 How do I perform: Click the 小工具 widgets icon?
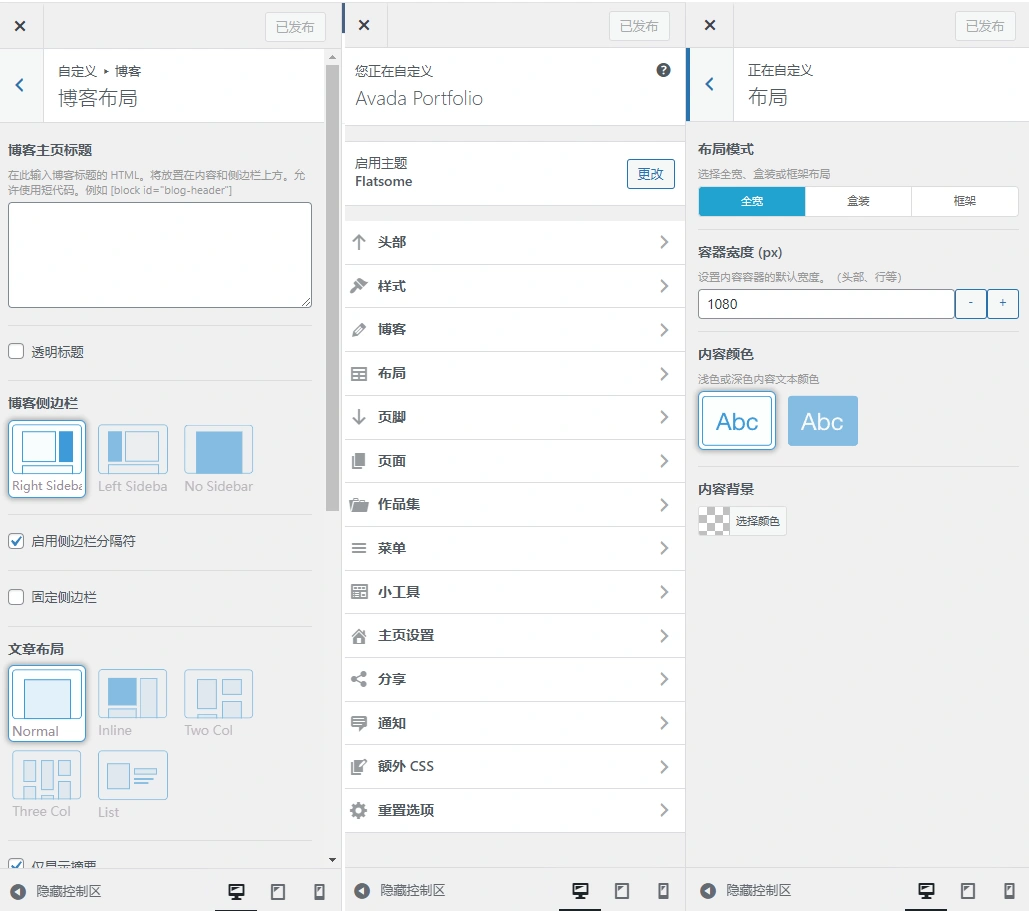coord(358,592)
